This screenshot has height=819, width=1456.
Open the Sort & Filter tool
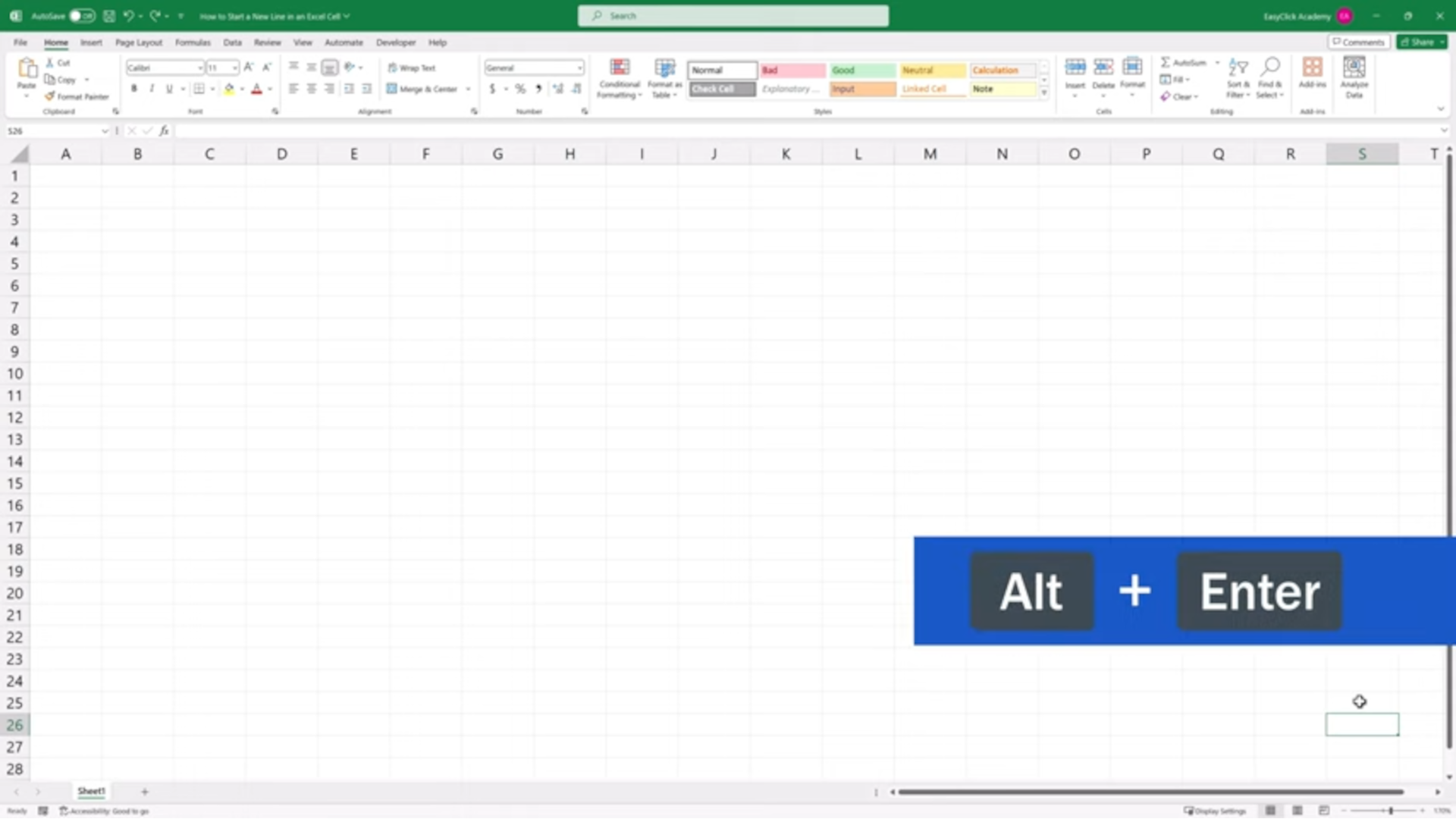pyautogui.click(x=1238, y=78)
